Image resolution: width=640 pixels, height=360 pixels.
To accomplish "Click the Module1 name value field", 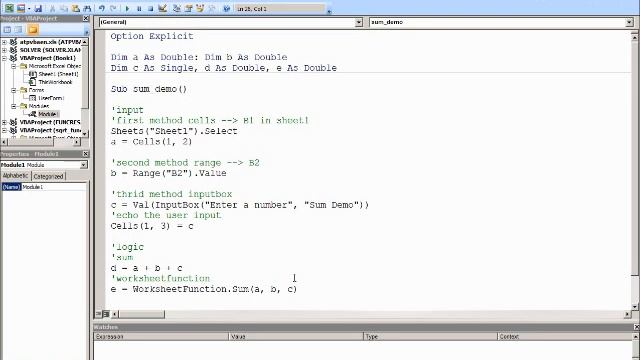I will [x=54, y=187].
